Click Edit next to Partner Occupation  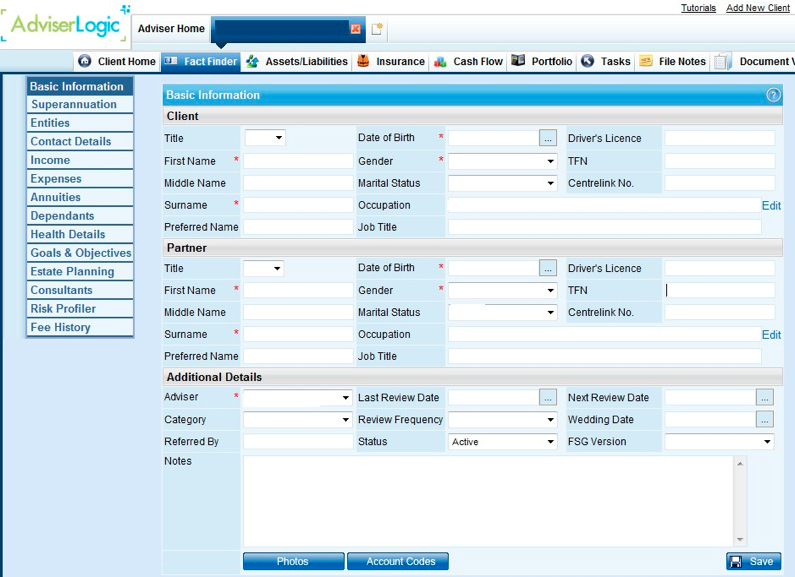[771, 335]
